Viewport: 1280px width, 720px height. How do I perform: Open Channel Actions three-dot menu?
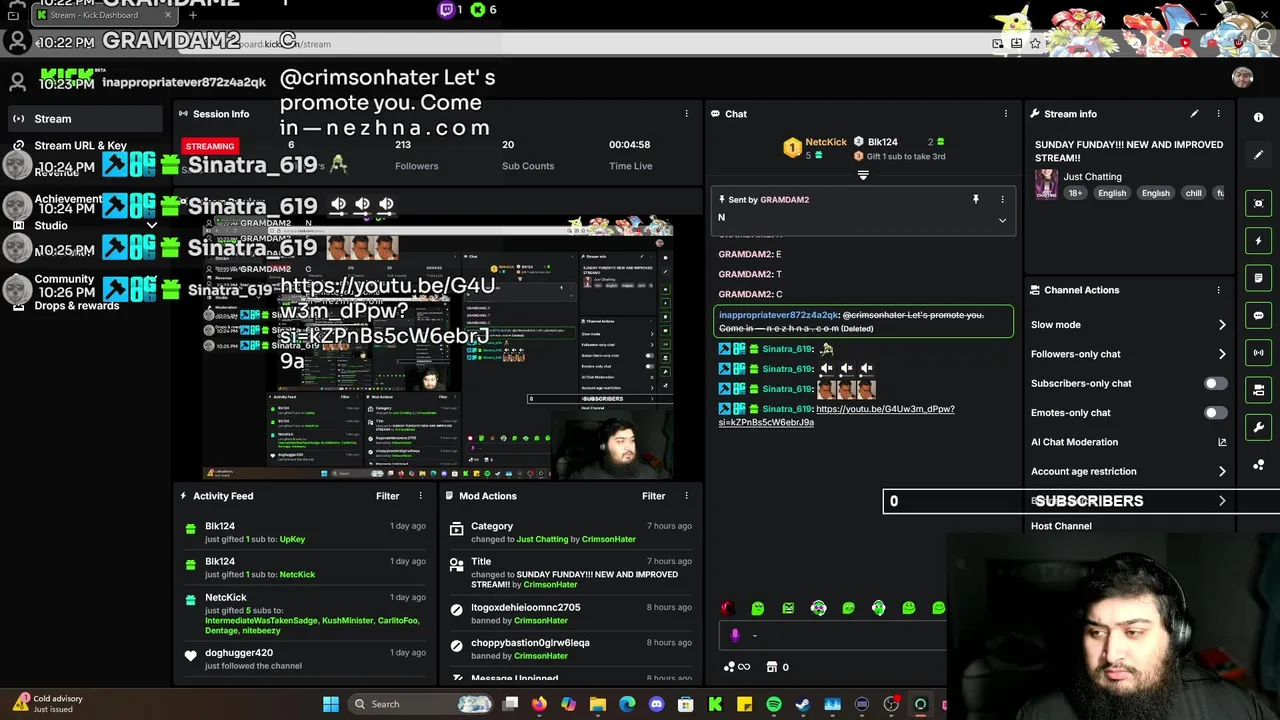(x=1218, y=290)
